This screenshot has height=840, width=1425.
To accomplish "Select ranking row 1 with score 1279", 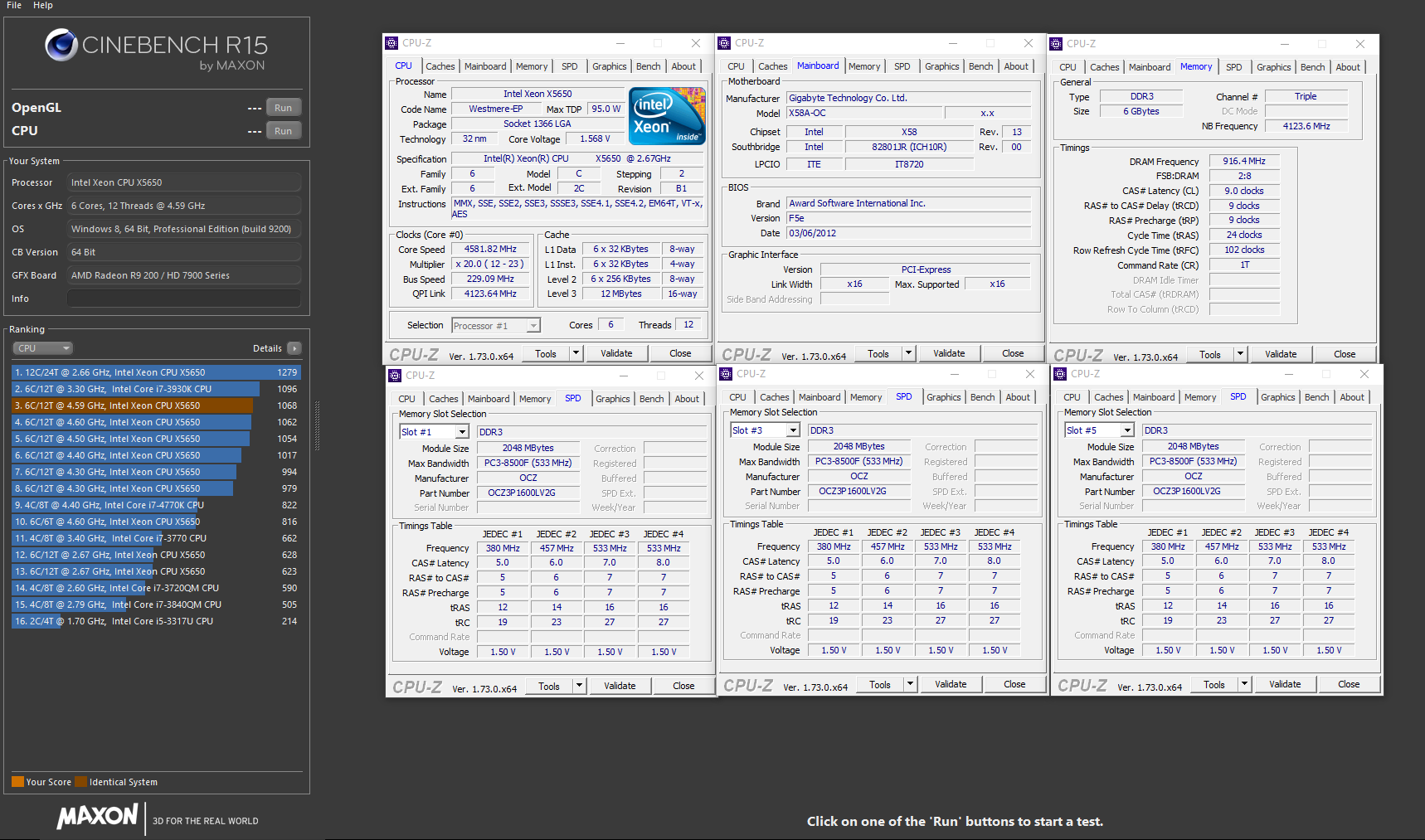I will pos(156,372).
